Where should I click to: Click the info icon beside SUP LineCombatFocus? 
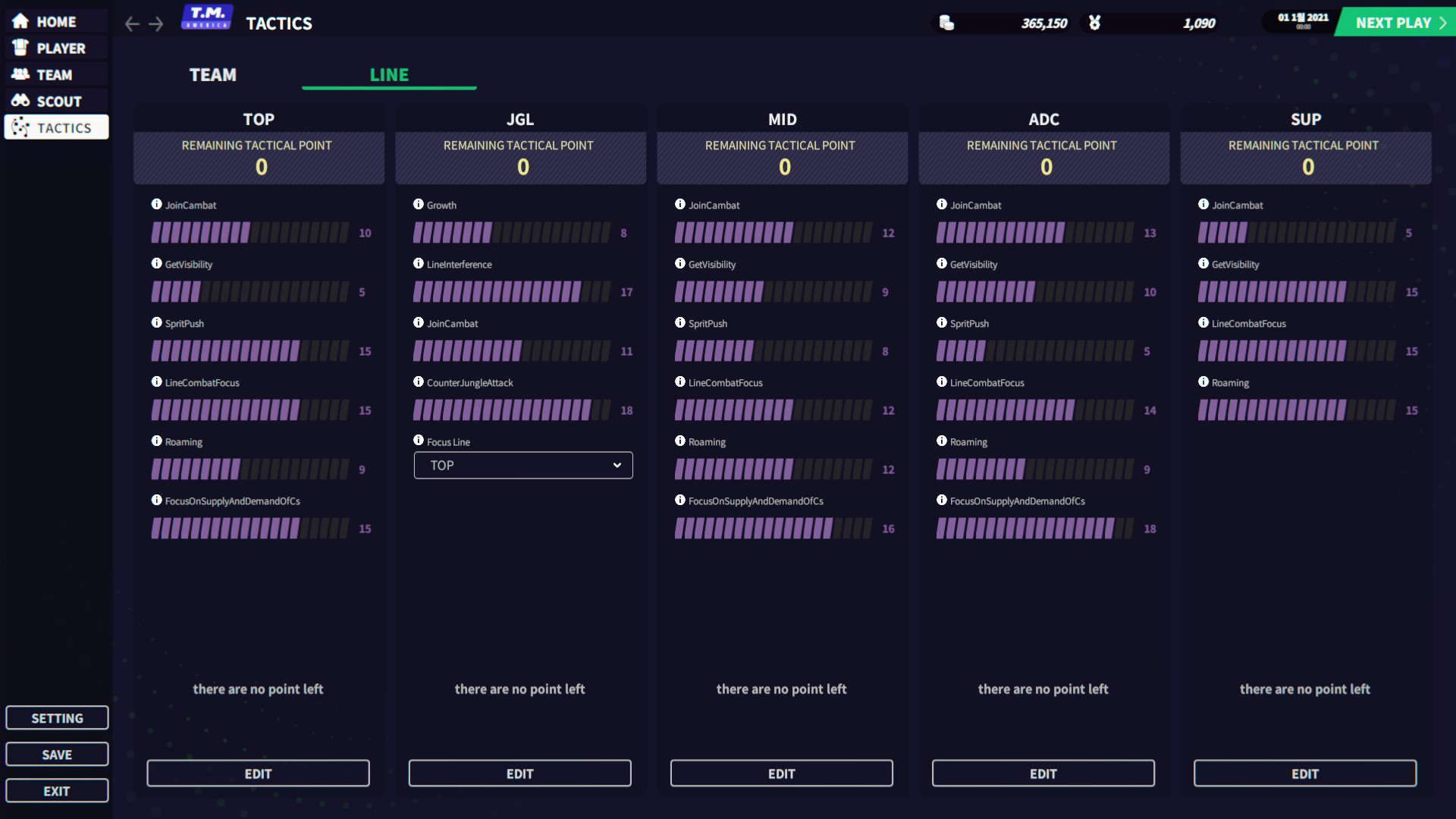pyautogui.click(x=1203, y=323)
